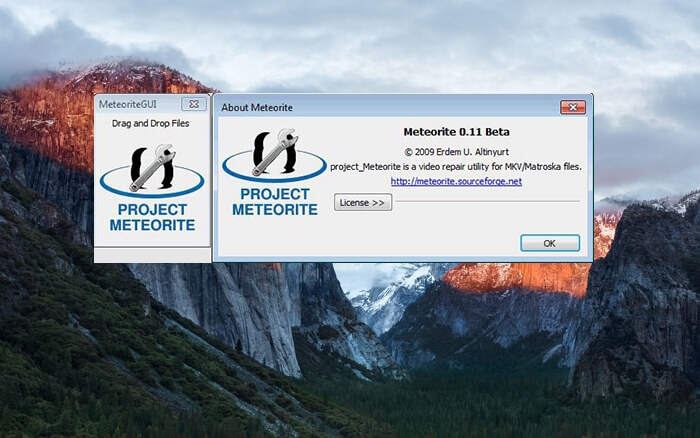
Task: Click the MeteoriteGUI title bar text
Action: point(128,104)
